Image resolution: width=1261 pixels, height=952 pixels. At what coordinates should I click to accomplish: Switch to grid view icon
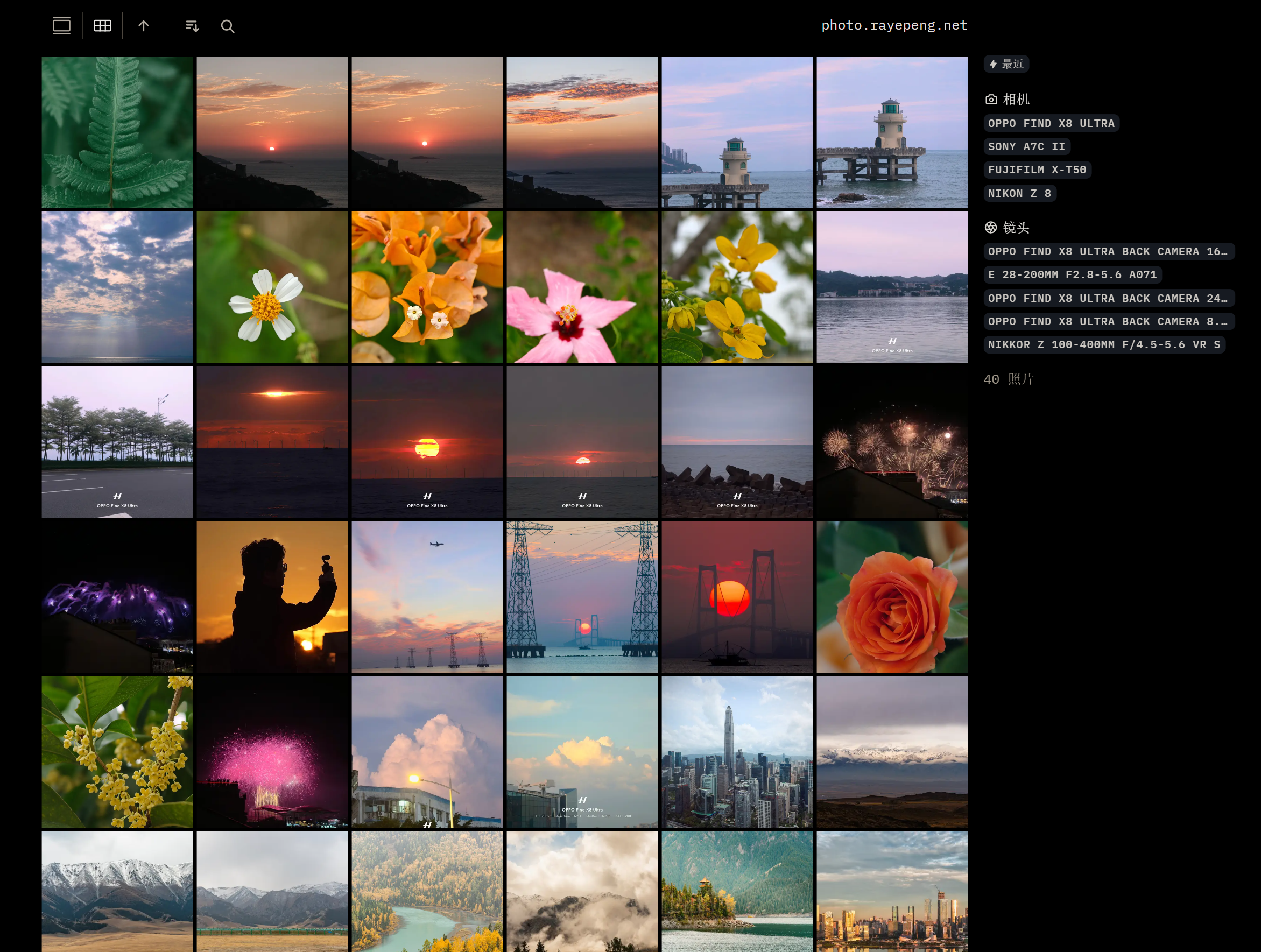click(103, 26)
